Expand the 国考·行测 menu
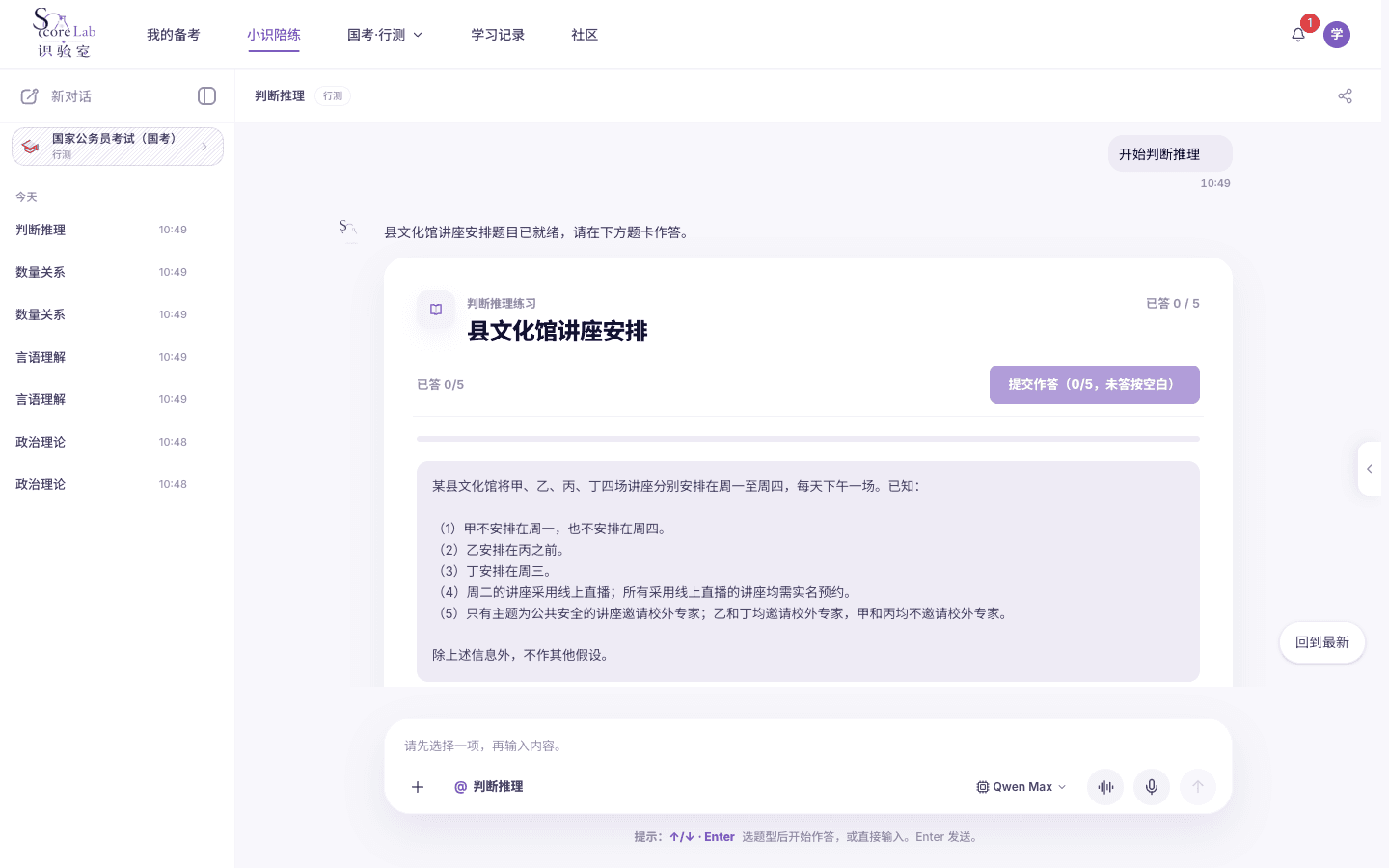 [x=385, y=35]
